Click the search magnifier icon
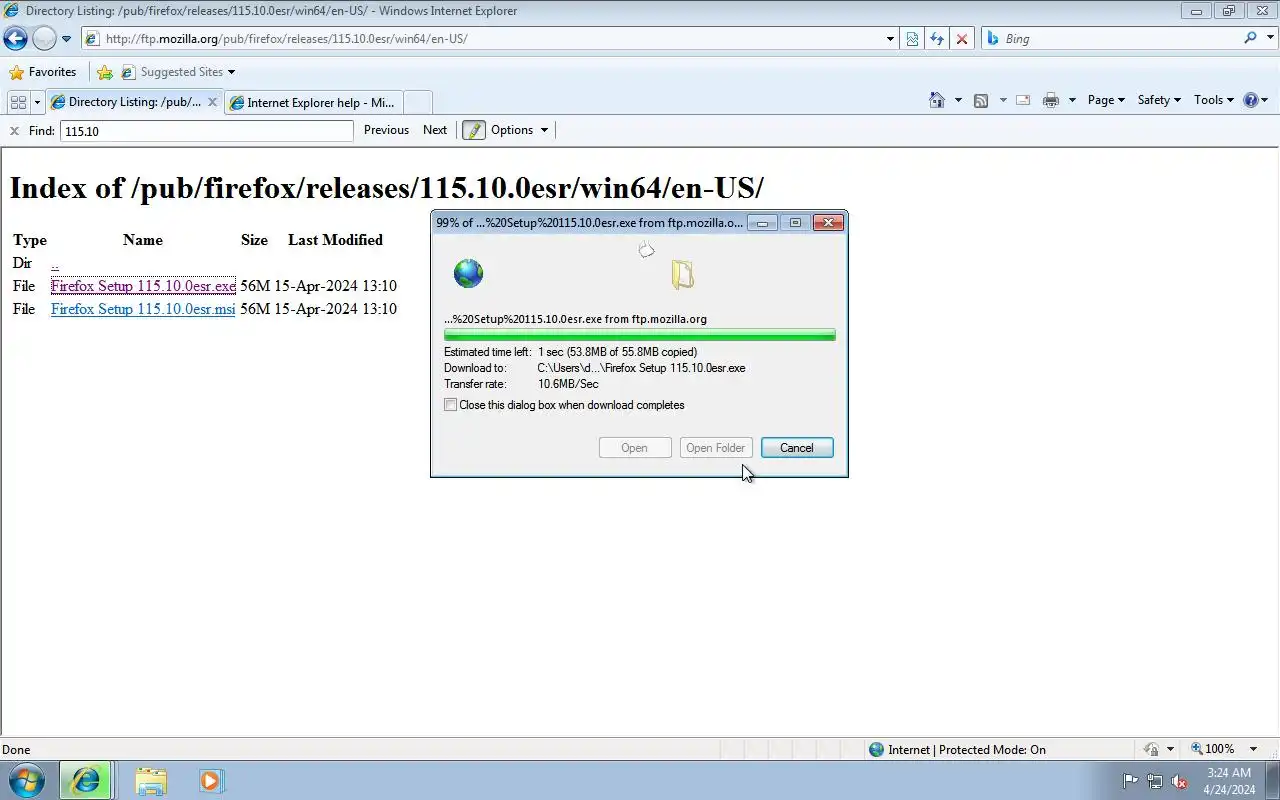Viewport: 1280px width, 800px height. point(1250,38)
